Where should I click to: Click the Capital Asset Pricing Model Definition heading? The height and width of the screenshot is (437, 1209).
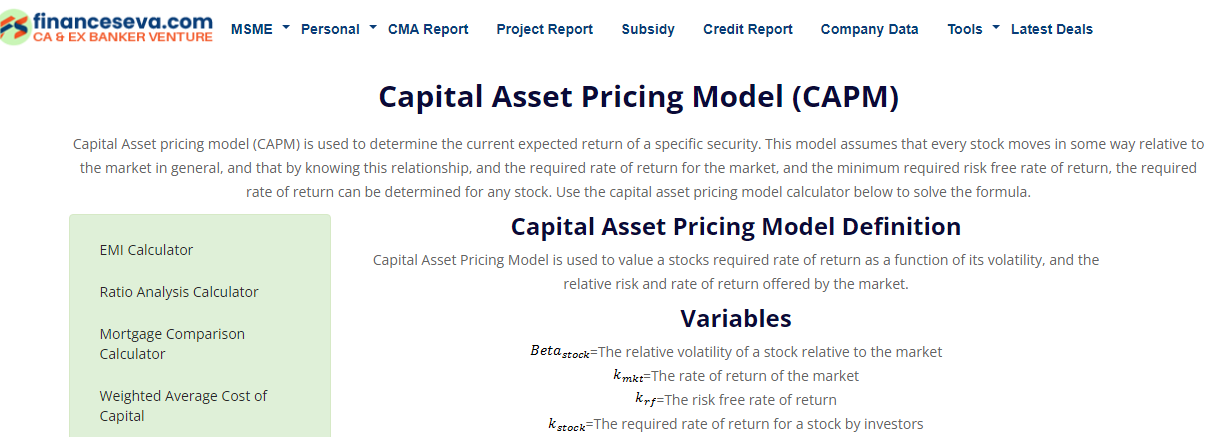[x=735, y=226]
